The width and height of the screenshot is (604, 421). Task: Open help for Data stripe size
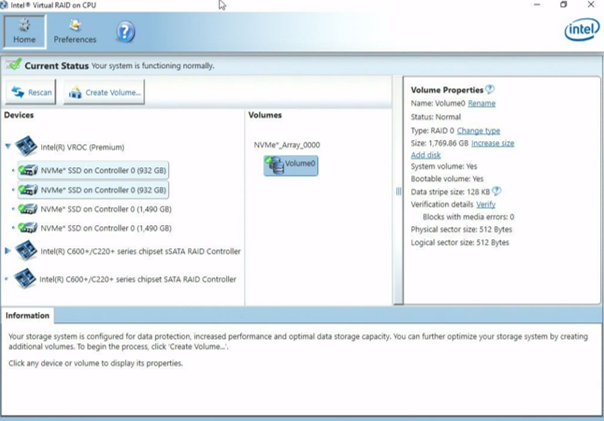(x=497, y=191)
